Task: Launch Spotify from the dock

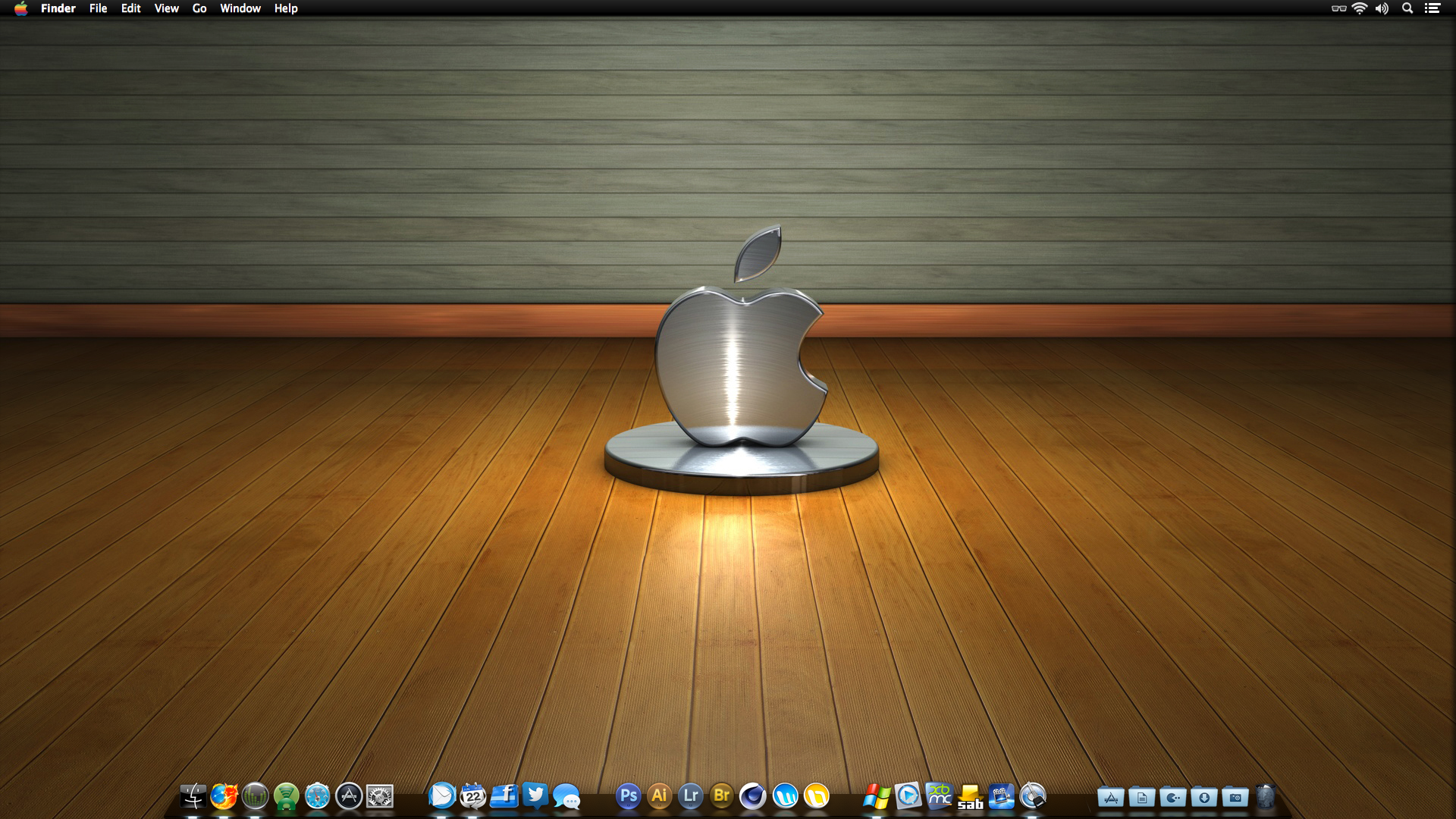Action: [x=286, y=796]
